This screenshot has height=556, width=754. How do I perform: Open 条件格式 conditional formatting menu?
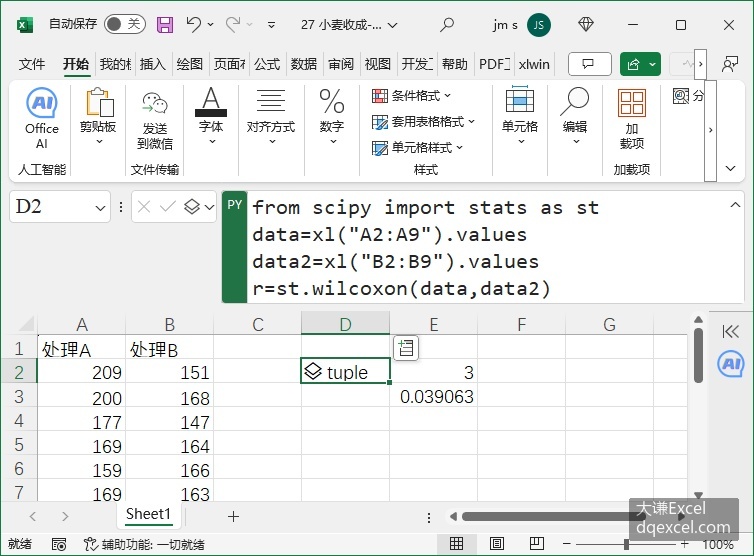click(412, 96)
